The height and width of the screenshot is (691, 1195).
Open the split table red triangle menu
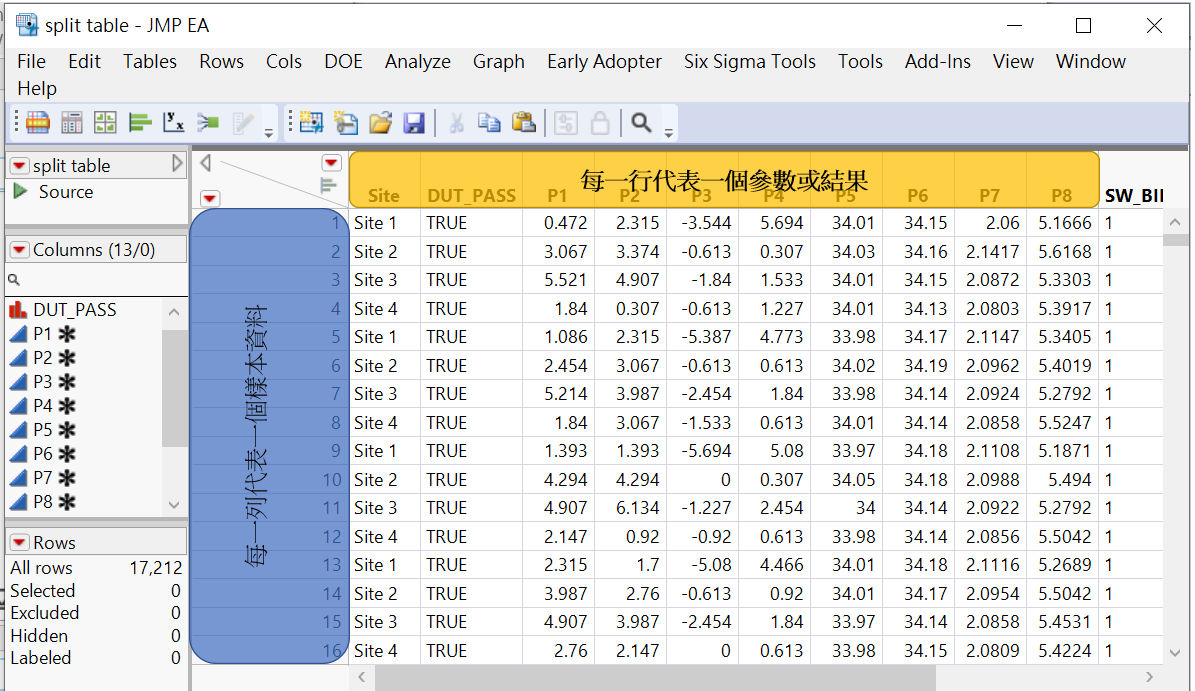pyautogui.click(x=21, y=164)
